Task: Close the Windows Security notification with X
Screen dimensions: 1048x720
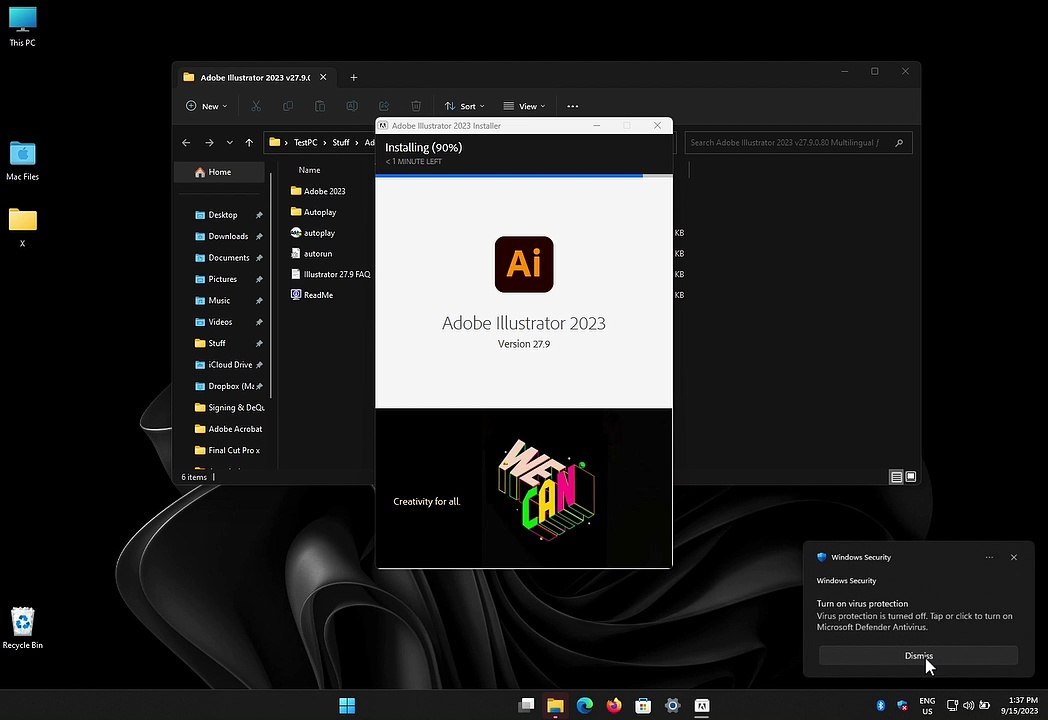Action: click(x=1014, y=557)
